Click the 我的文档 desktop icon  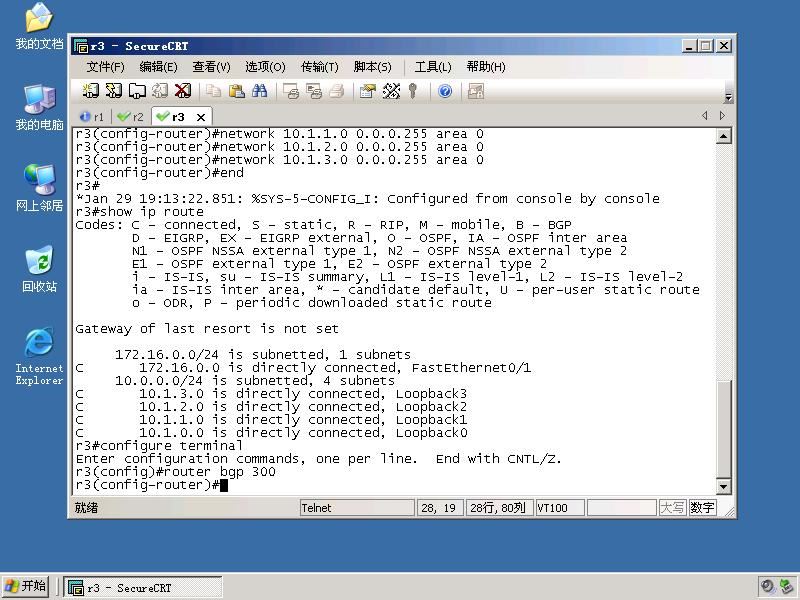tap(39, 26)
